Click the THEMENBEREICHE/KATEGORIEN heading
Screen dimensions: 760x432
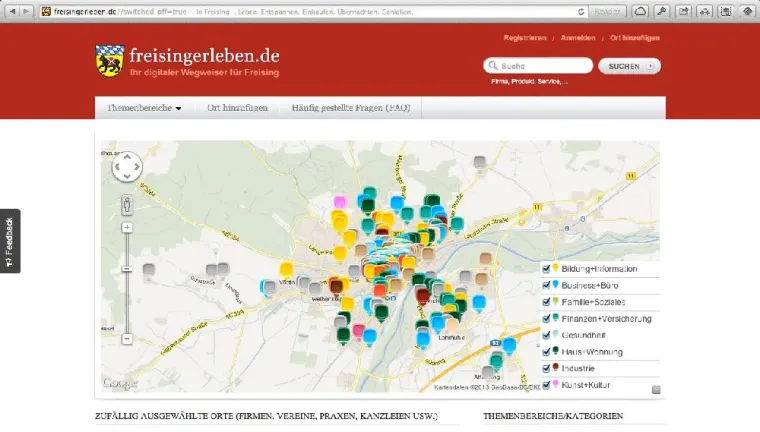coord(553,416)
